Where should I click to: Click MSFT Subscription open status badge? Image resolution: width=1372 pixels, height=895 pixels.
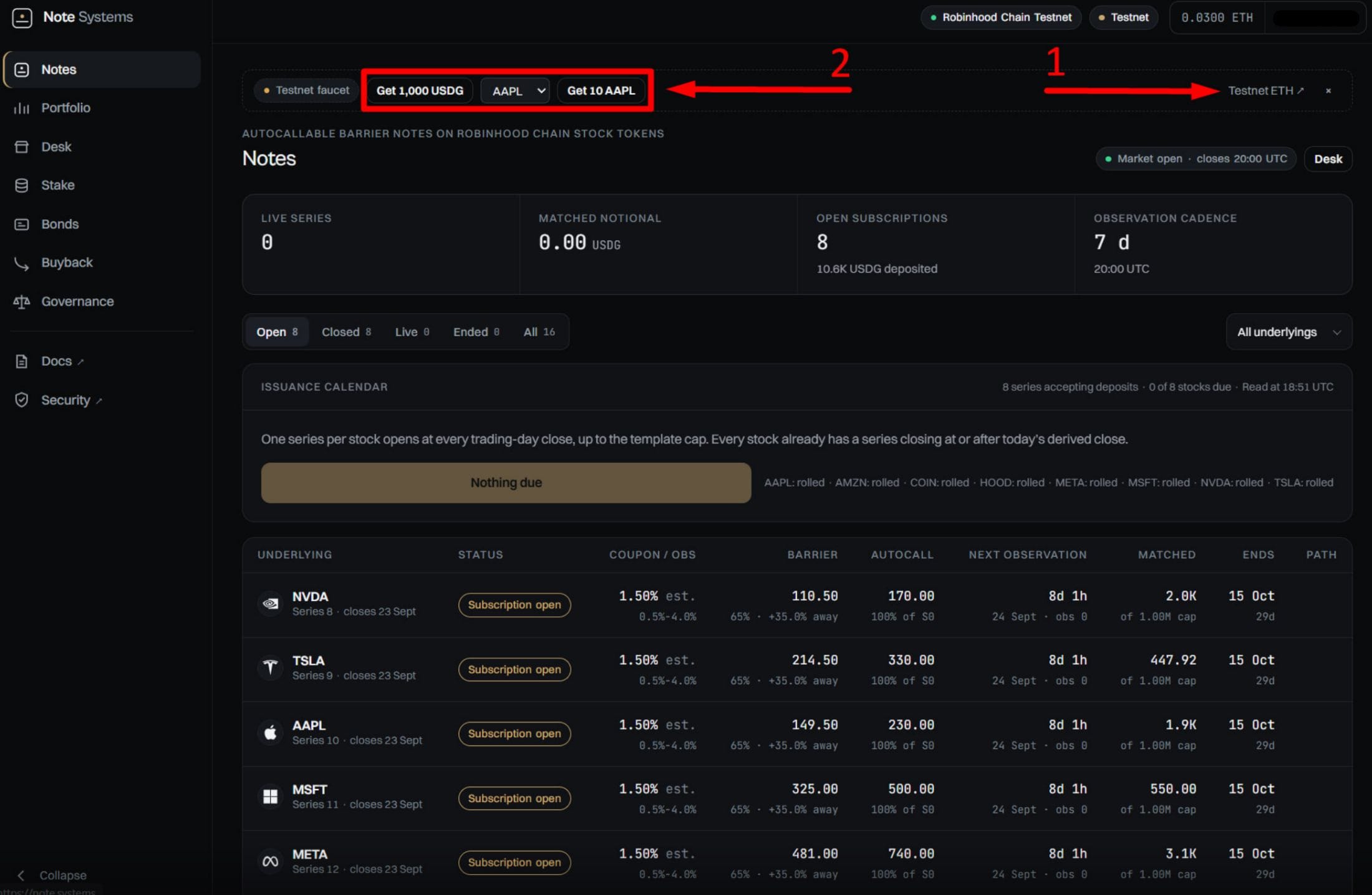pos(514,798)
